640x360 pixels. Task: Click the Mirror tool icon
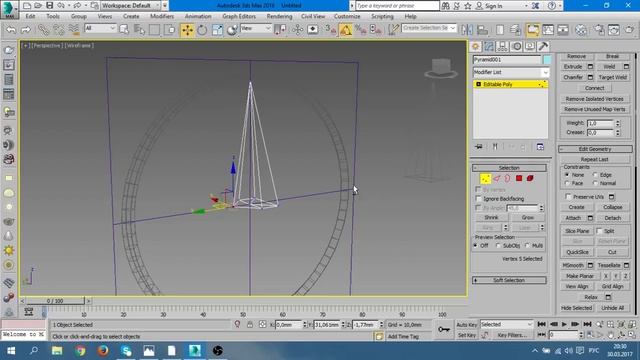point(467,30)
